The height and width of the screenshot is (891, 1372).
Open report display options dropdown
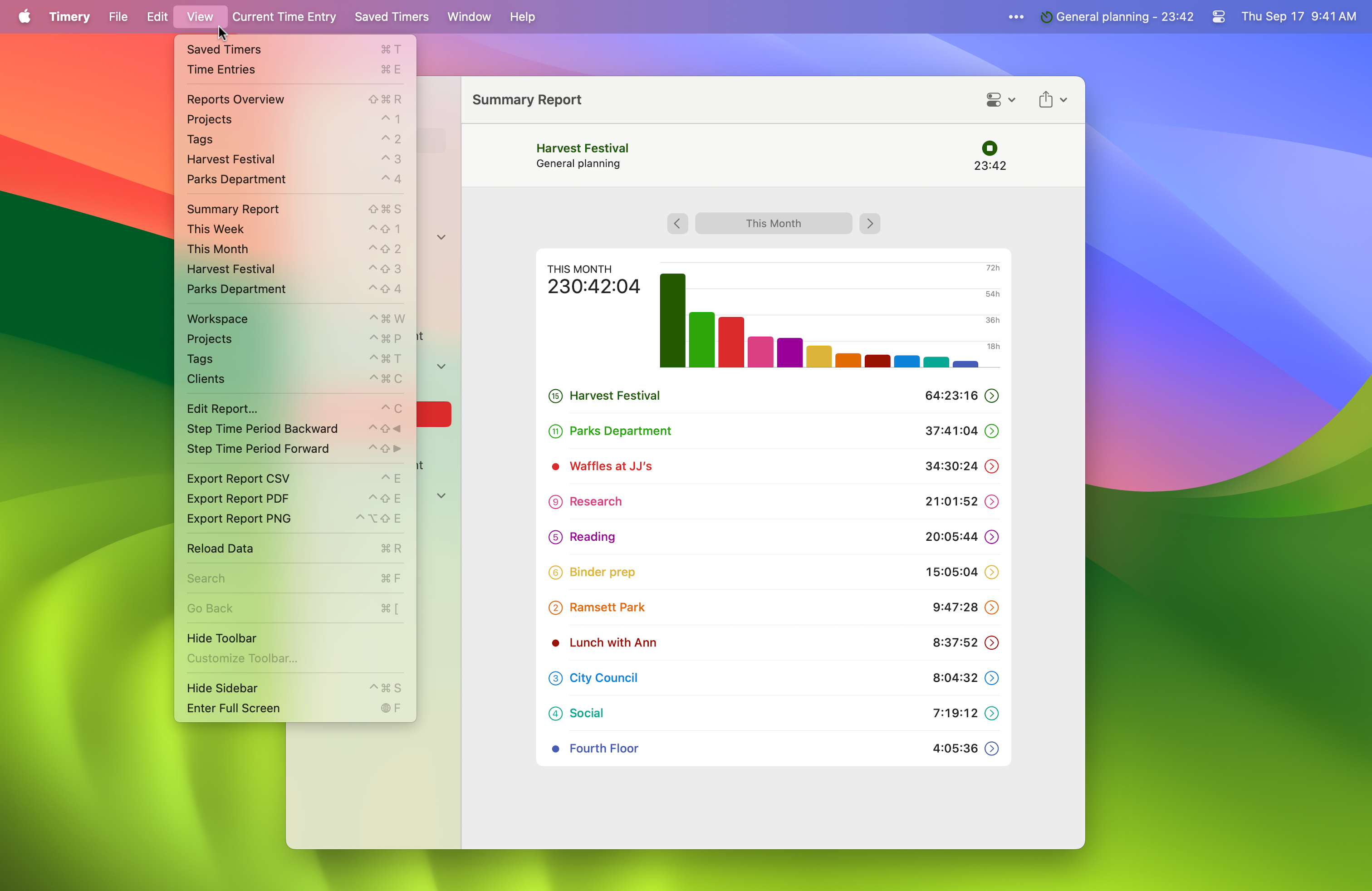(x=1000, y=100)
